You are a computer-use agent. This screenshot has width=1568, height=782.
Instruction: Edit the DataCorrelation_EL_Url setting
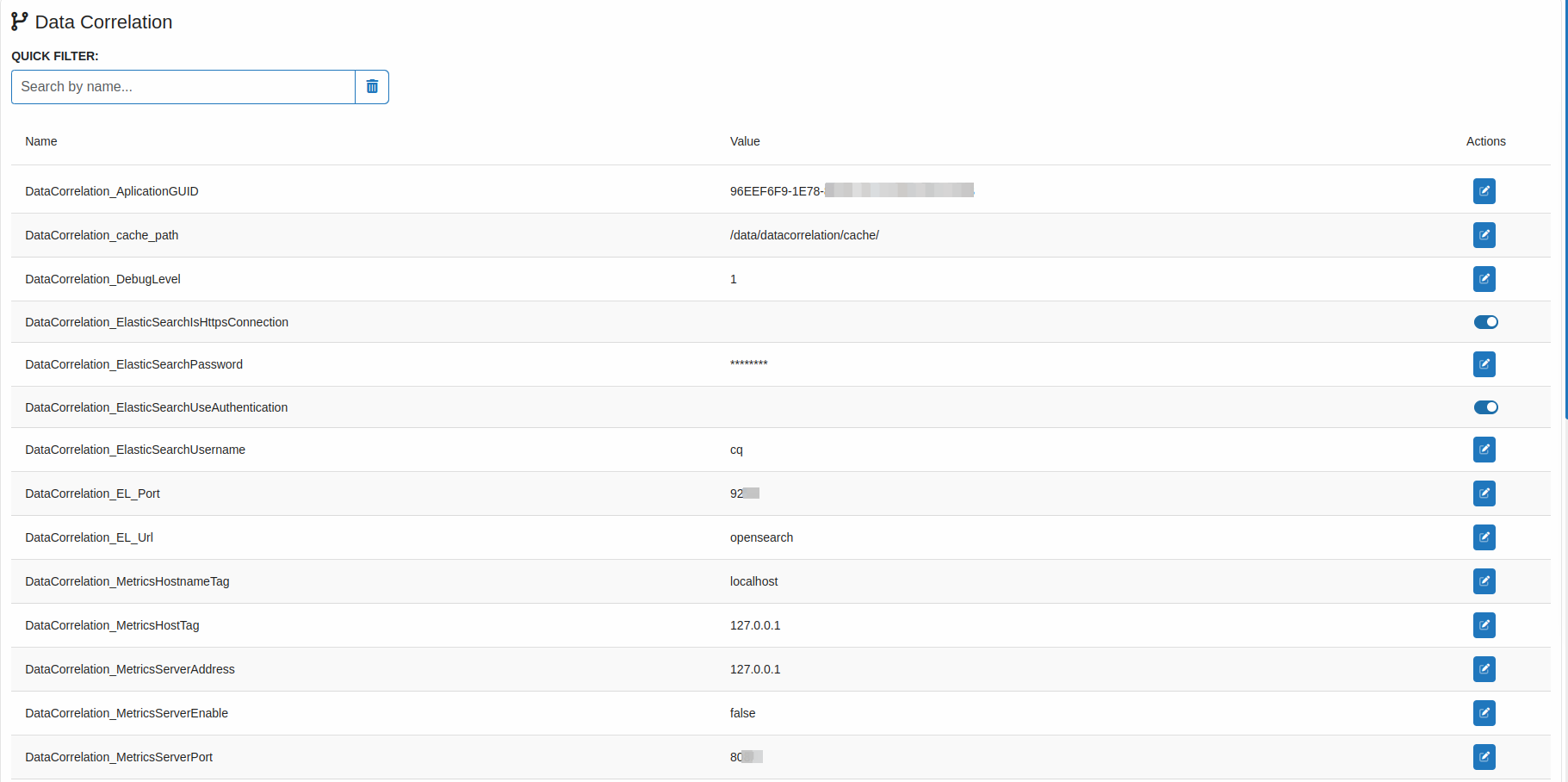tap(1484, 537)
